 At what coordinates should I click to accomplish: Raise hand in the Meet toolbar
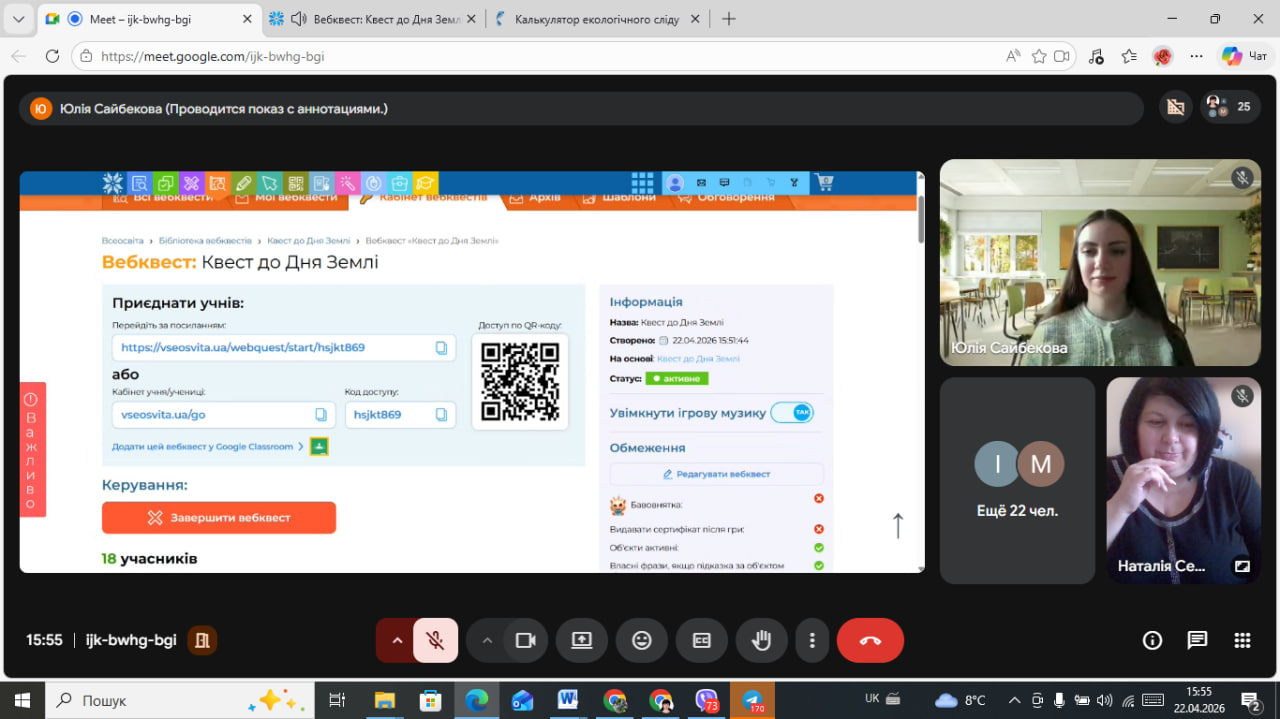(761, 641)
